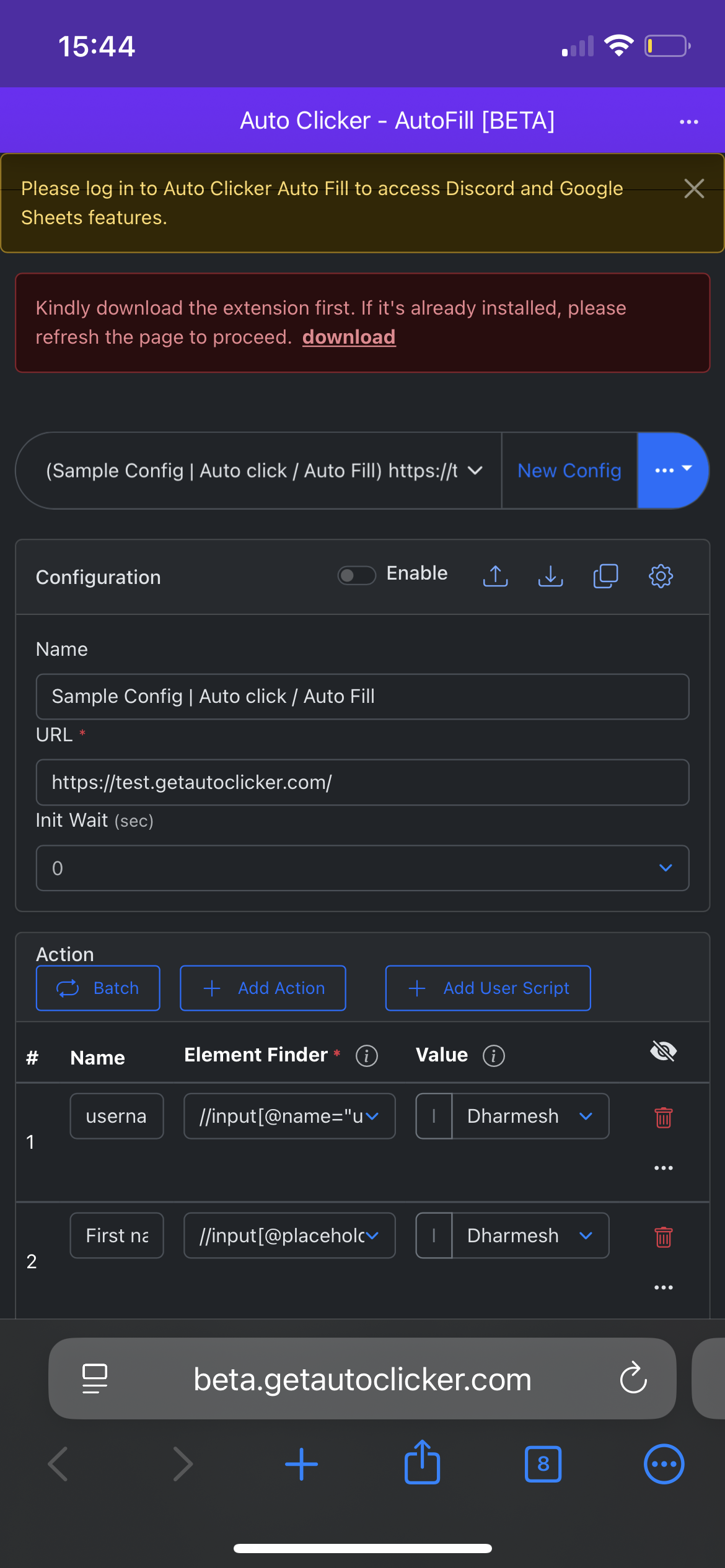Expand the blue config options menu
725x1568 pixels.
(x=673, y=471)
